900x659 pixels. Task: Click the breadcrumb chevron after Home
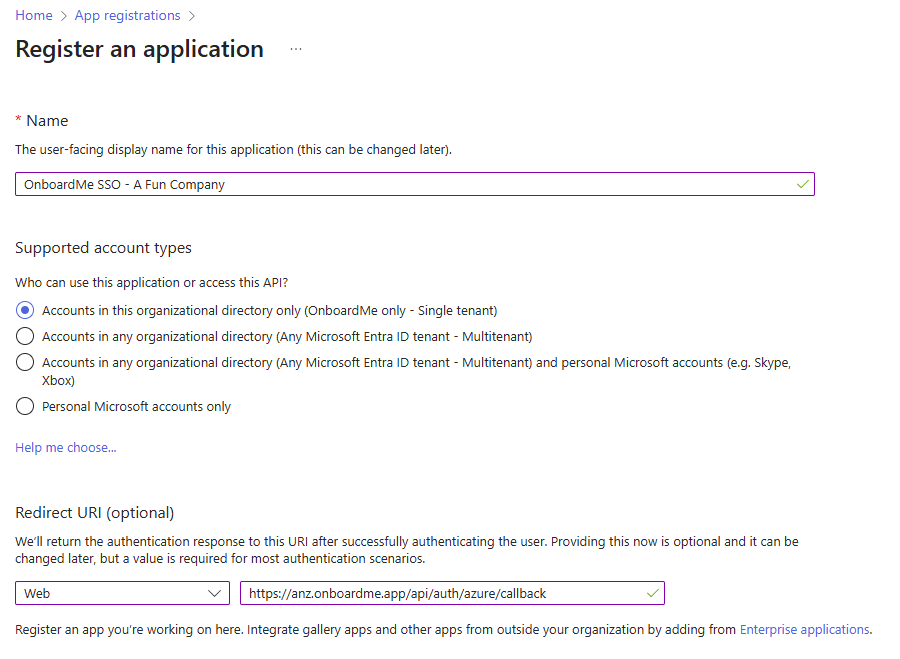64,16
